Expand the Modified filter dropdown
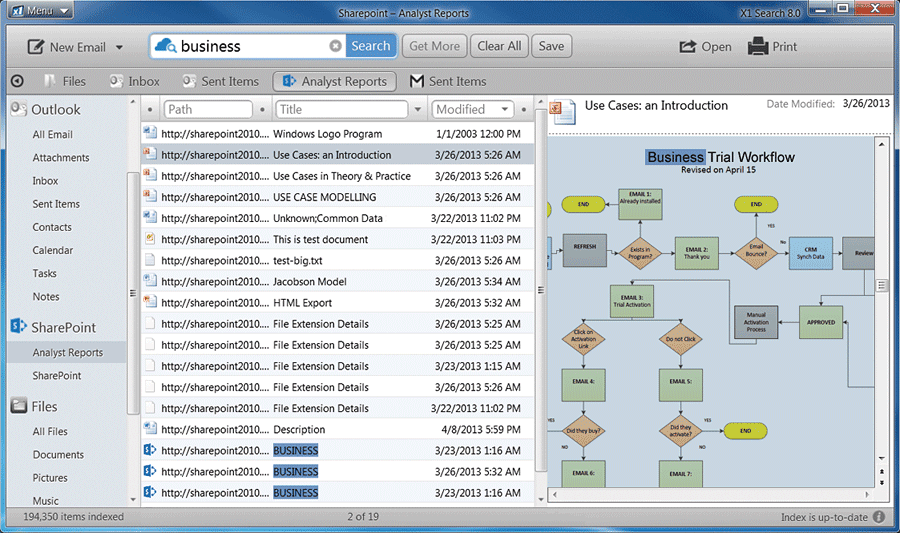This screenshot has height=533, width=900. [x=504, y=109]
